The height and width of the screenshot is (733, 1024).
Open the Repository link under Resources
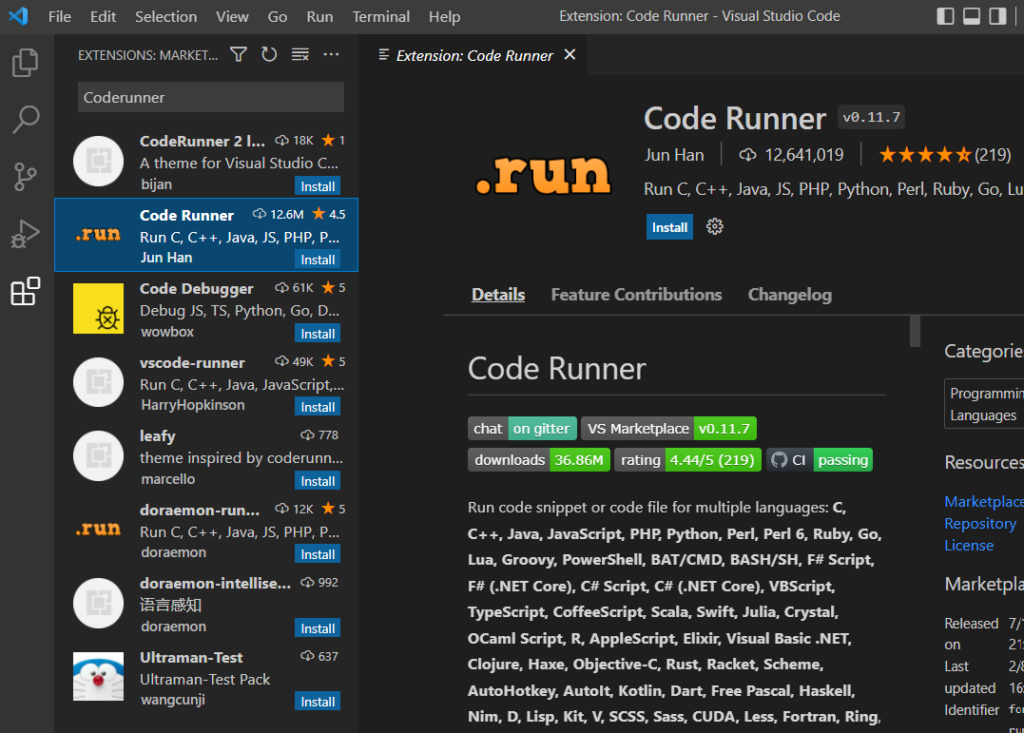click(979, 523)
